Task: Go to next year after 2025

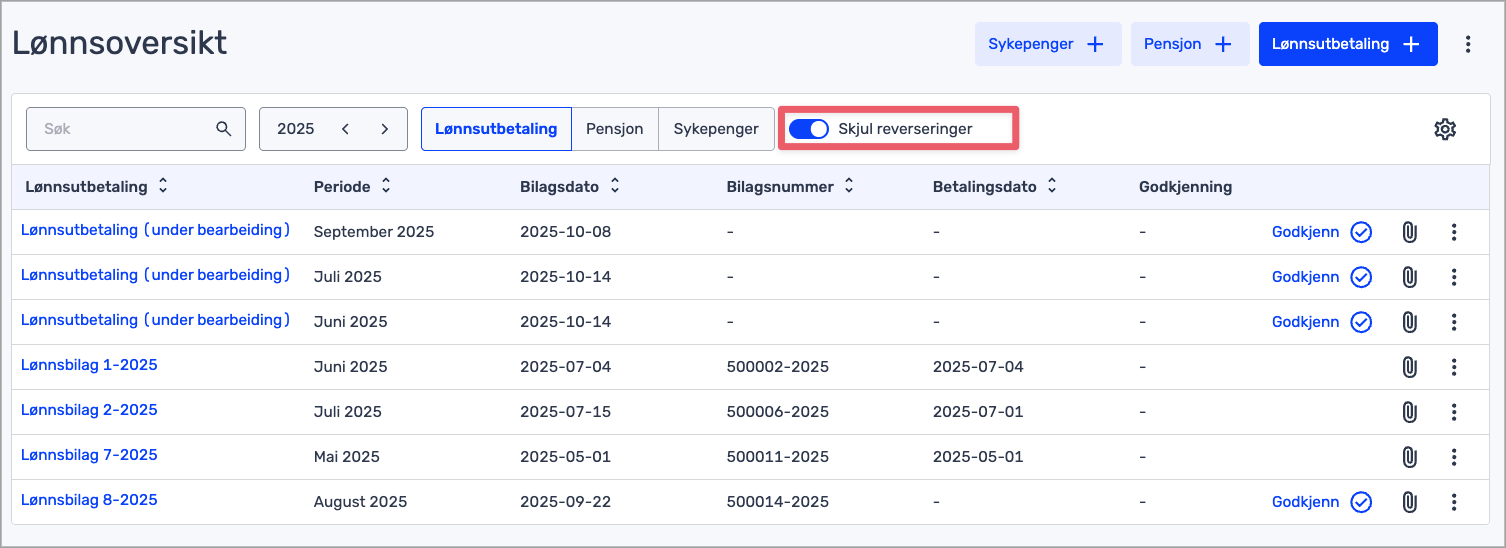Action: [x=384, y=129]
